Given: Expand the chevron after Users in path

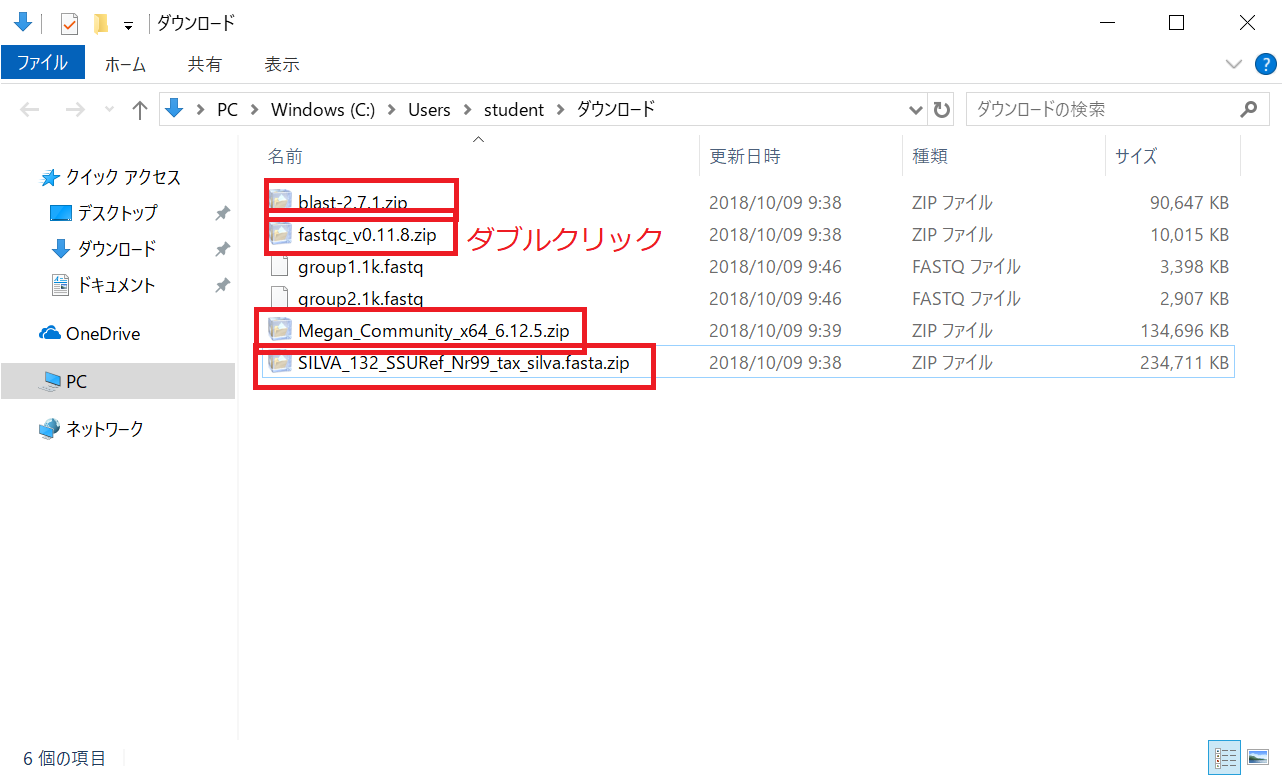Looking at the screenshot, I should tap(467, 110).
